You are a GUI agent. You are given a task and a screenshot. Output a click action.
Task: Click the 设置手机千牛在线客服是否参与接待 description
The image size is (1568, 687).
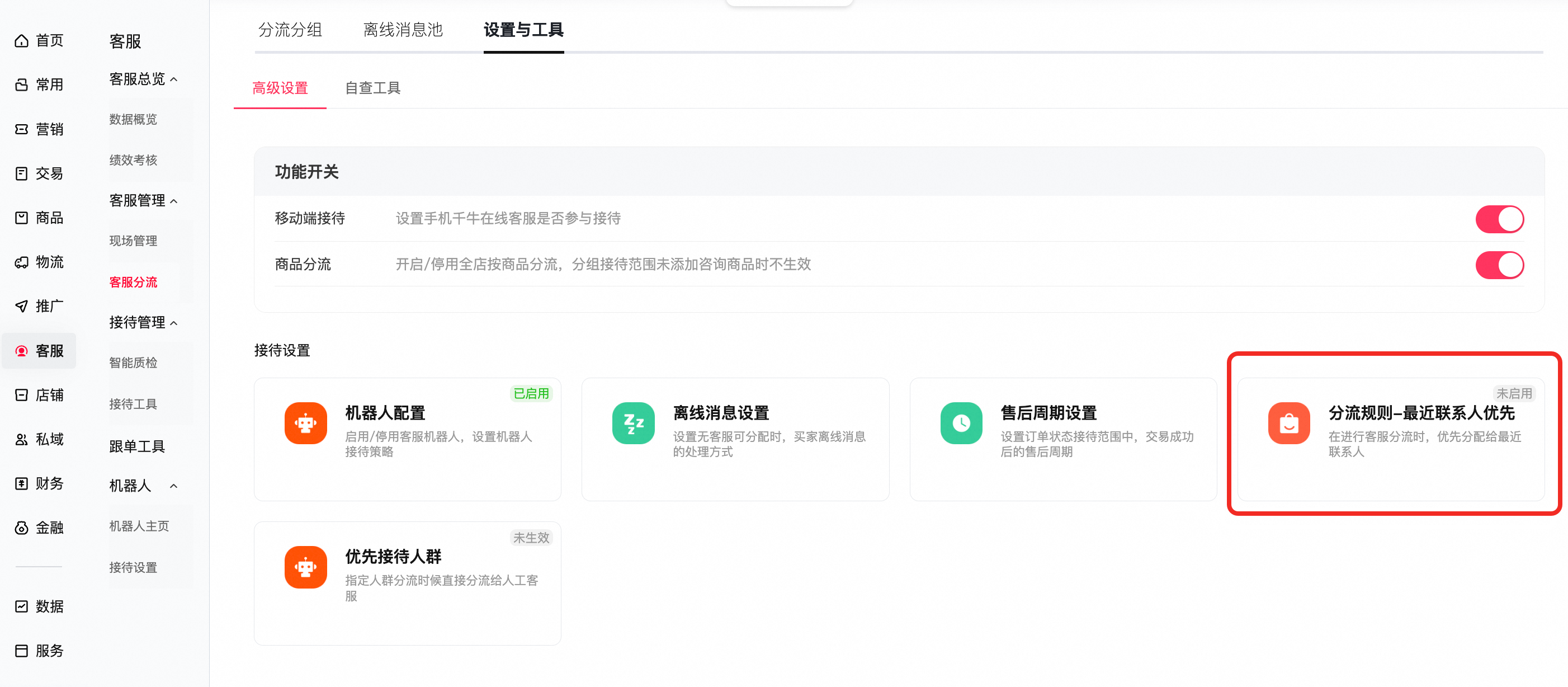click(508, 218)
